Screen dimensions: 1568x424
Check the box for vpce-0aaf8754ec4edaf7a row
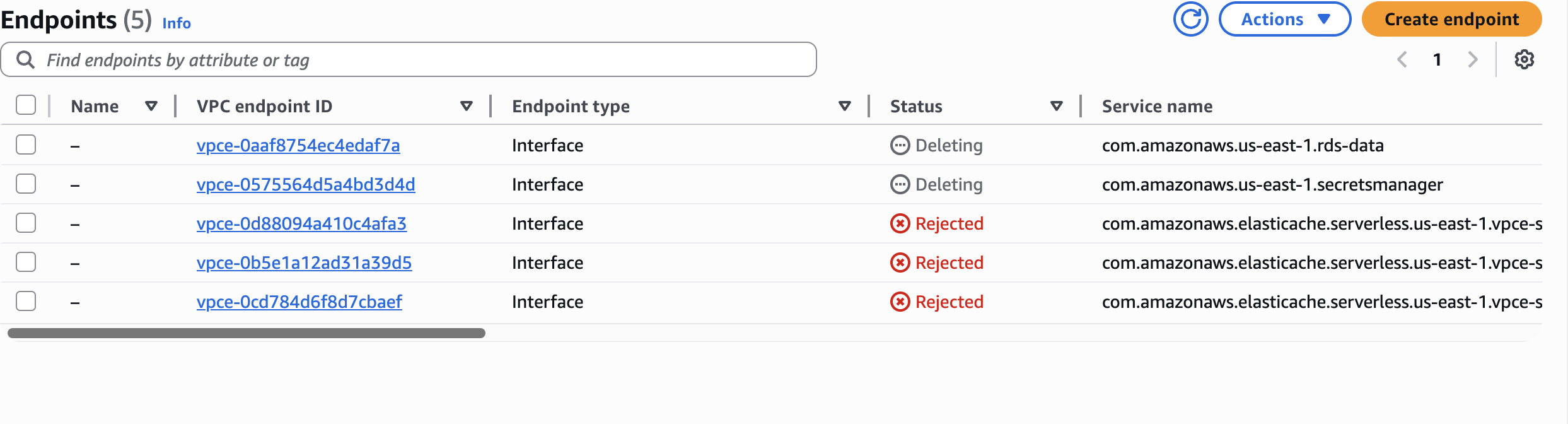pyautogui.click(x=26, y=144)
